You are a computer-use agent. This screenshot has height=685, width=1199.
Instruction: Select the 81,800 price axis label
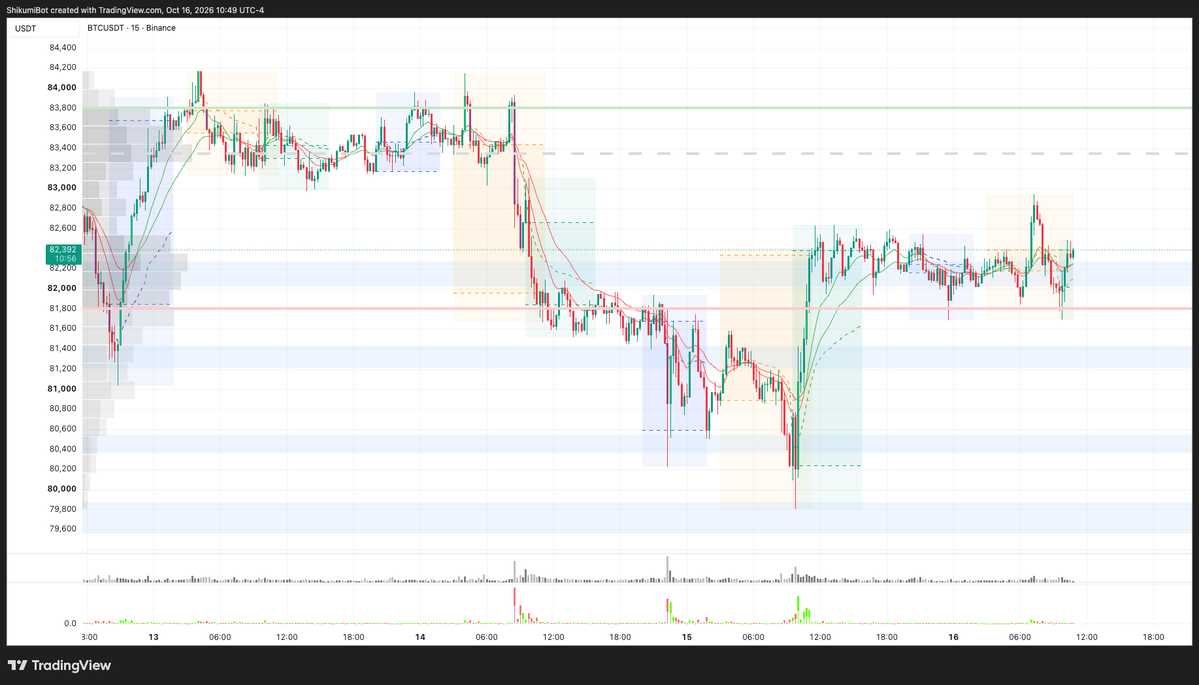click(62, 308)
